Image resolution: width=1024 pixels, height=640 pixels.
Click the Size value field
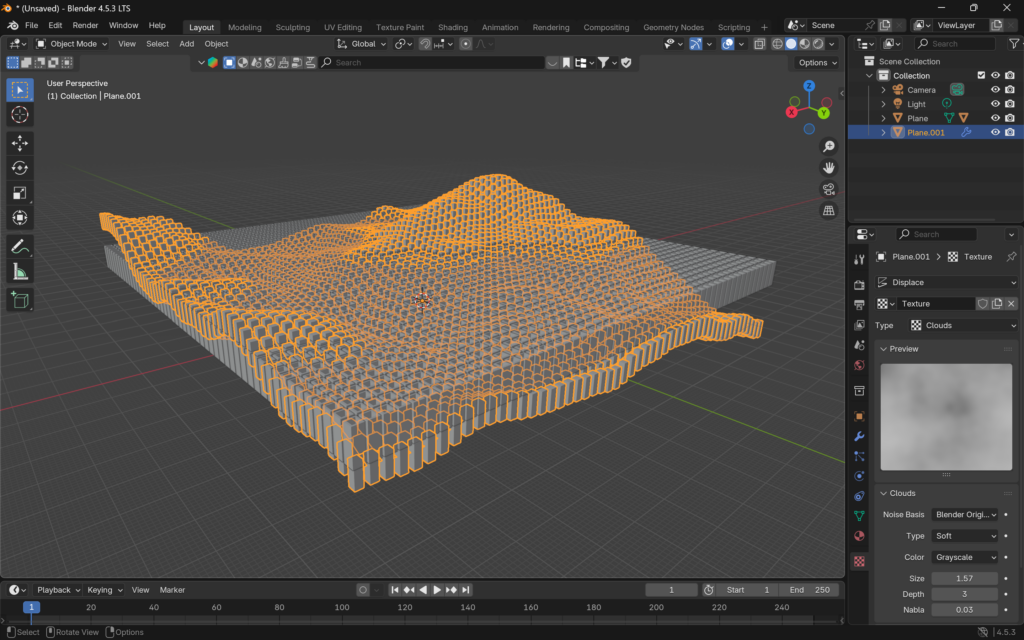pos(964,578)
